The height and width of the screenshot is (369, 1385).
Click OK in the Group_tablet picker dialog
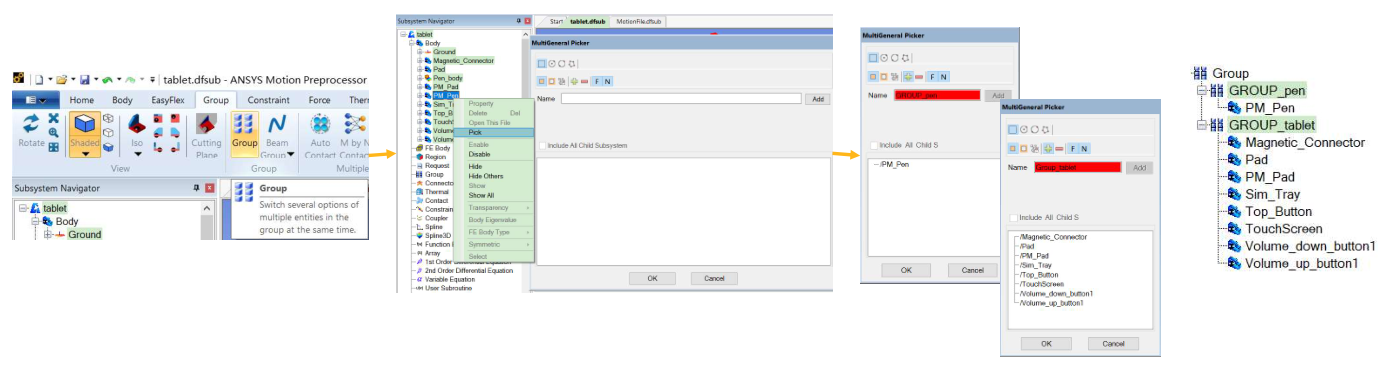click(1046, 343)
